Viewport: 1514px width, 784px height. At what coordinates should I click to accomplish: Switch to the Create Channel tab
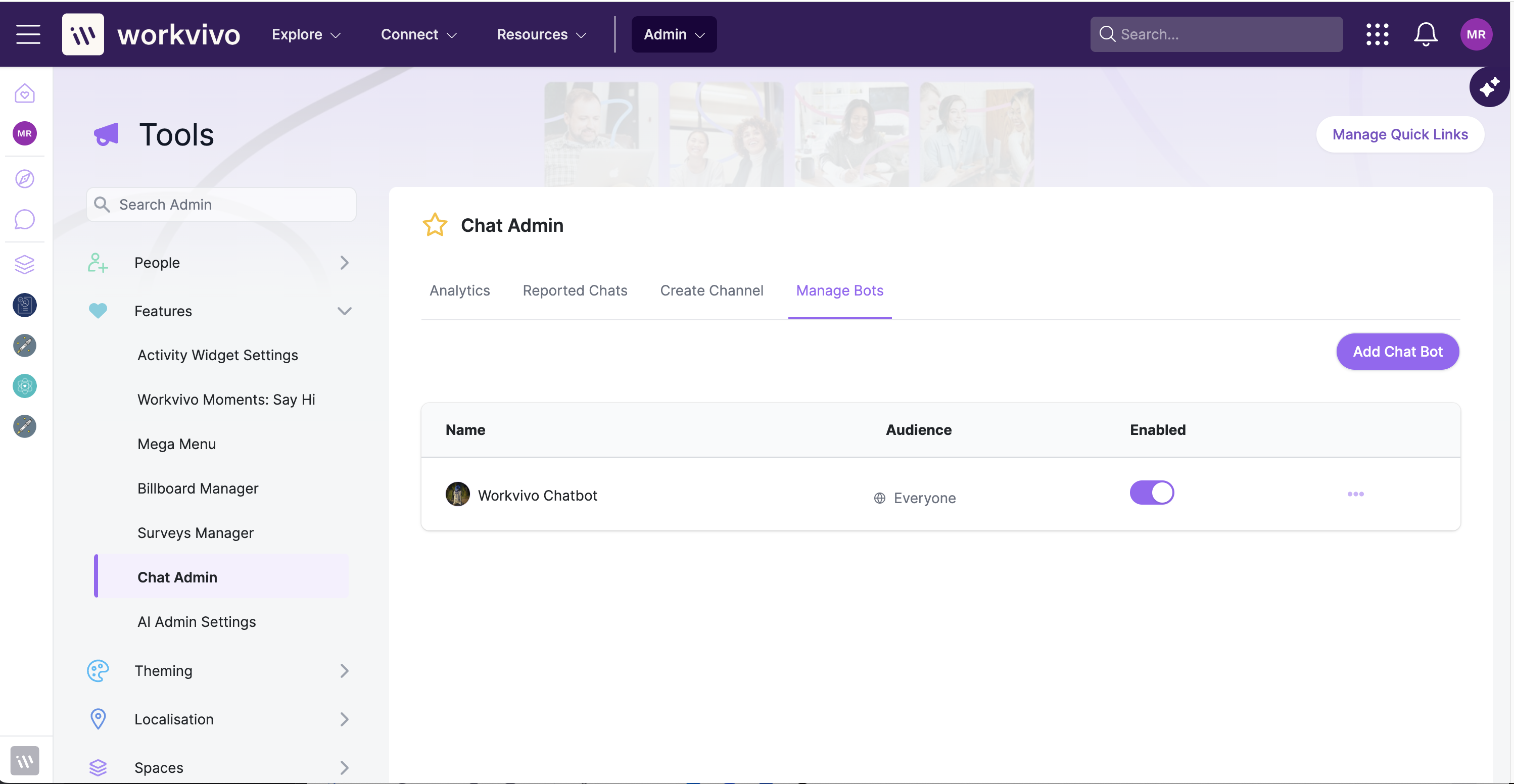pyautogui.click(x=711, y=290)
